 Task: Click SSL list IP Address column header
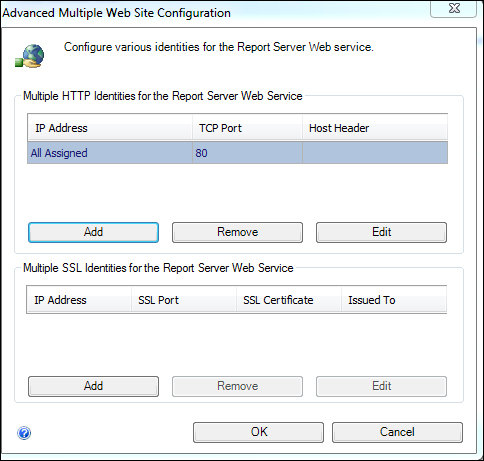[79, 300]
